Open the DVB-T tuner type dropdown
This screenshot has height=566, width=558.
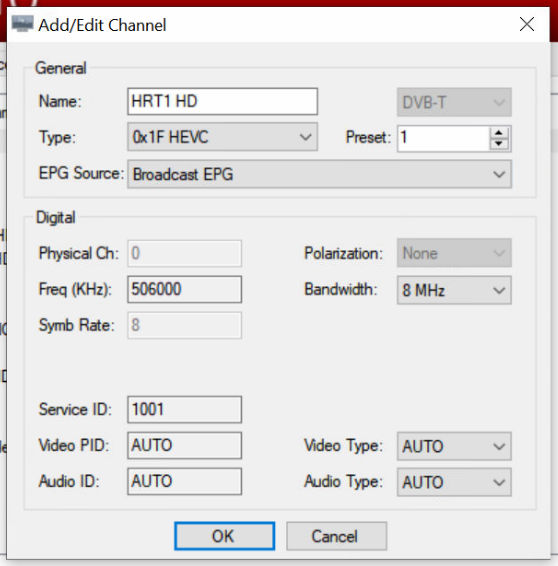point(454,103)
